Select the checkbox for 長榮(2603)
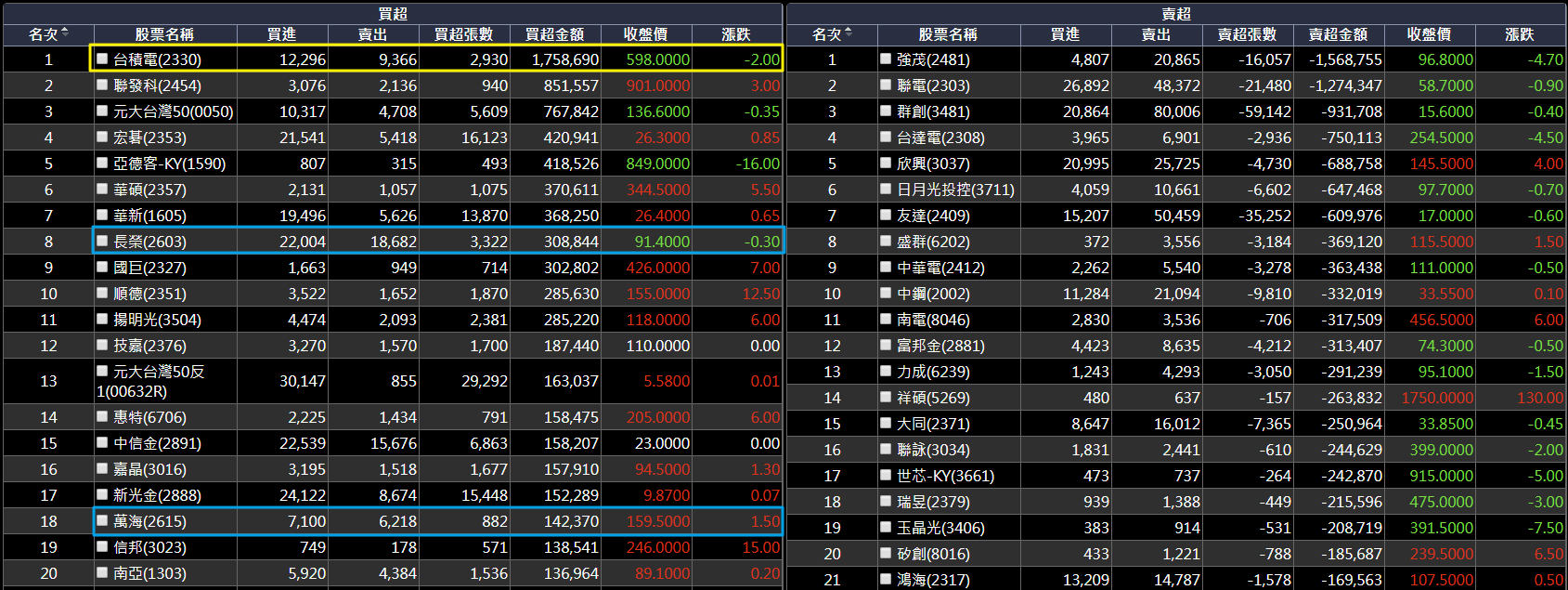The image size is (1568, 590). [103, 241]
